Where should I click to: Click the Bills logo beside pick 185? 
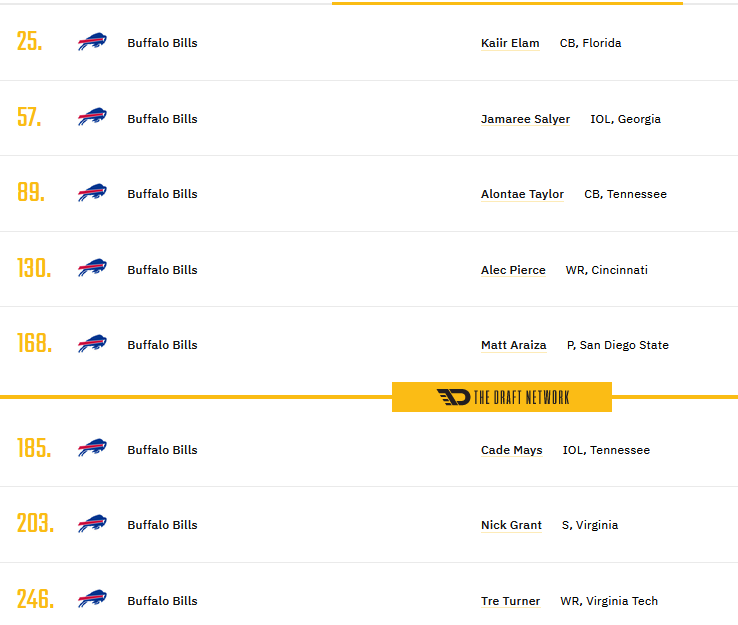(92, 448)
